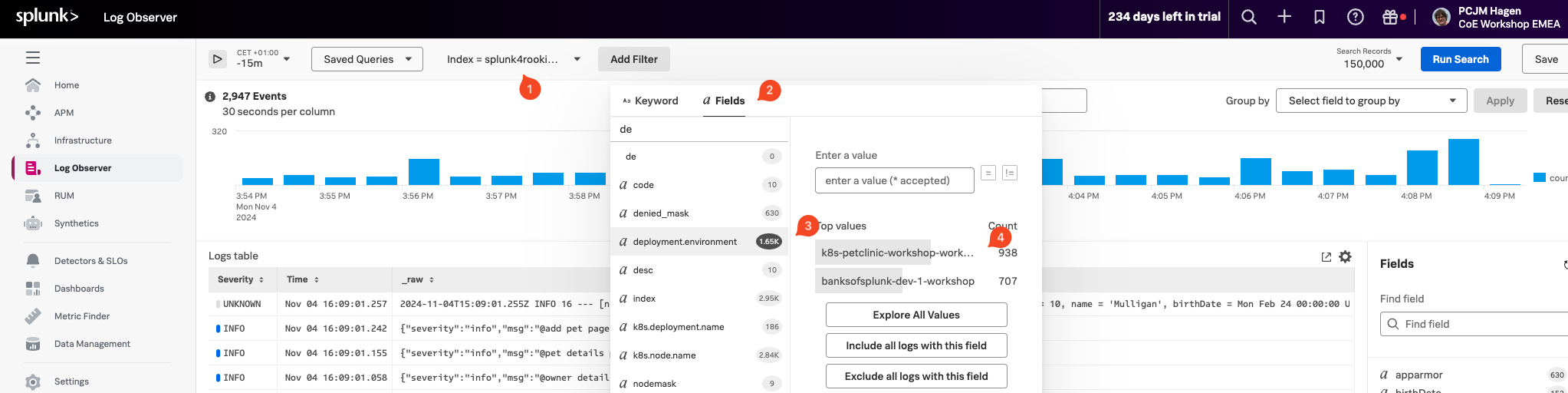Click the blue count legend swatch

tap(1539, 177)
